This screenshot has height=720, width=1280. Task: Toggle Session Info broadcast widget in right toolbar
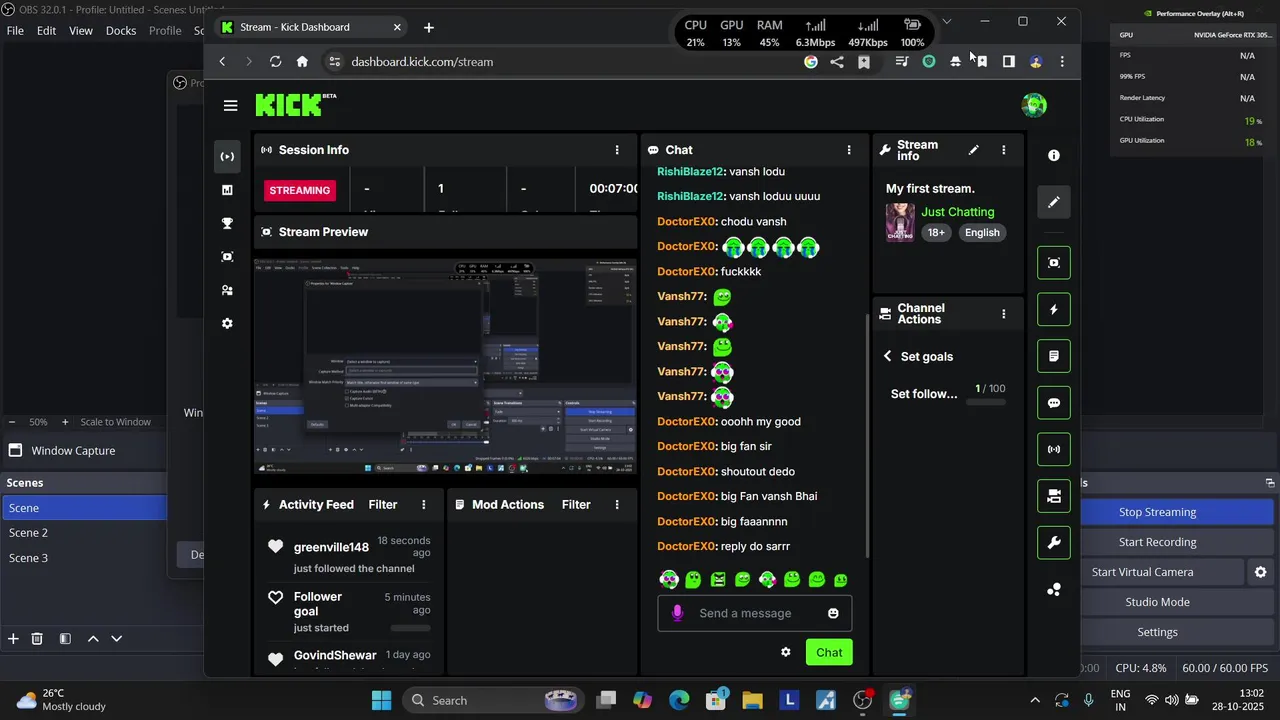click(x=1054, y=450)
